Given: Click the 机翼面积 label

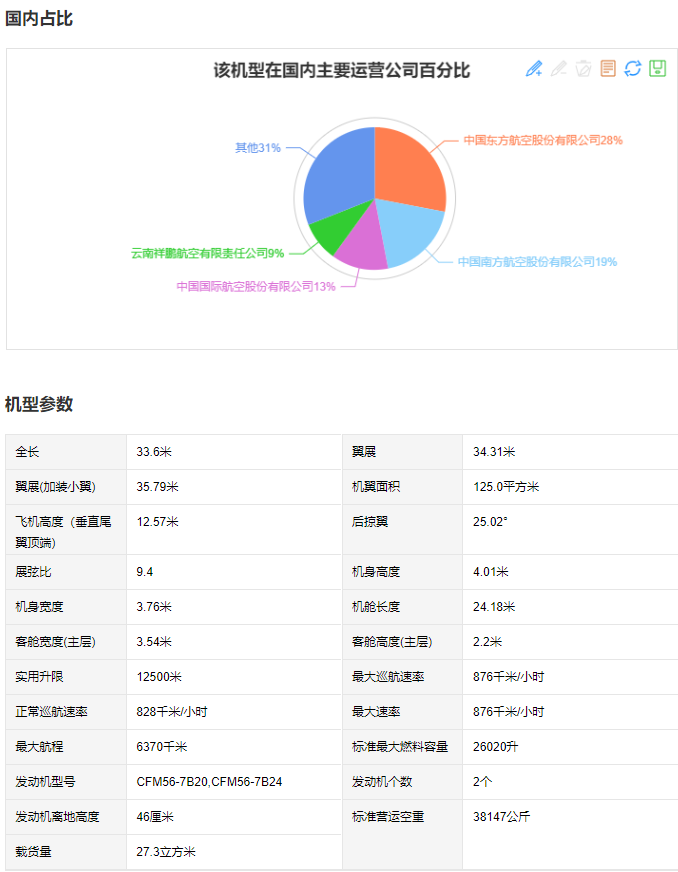Looking at the screenshot, I should click(376, 487).
